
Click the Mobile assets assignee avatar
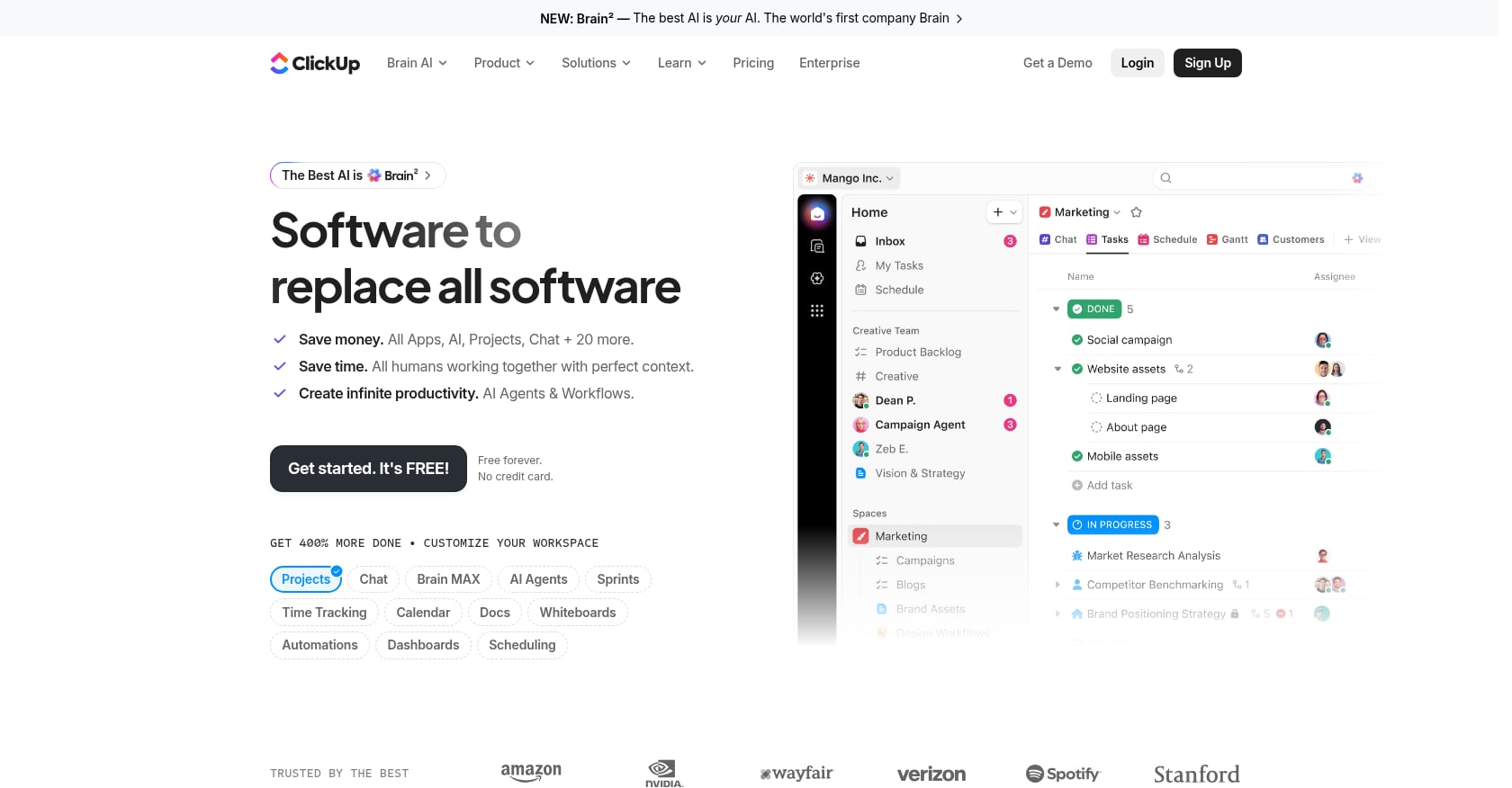point(1322,456)
